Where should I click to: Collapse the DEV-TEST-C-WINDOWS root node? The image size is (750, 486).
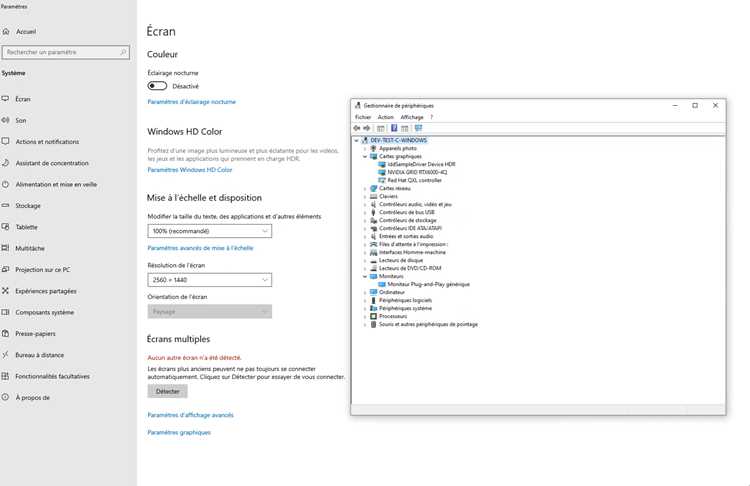tap(356, 141)
